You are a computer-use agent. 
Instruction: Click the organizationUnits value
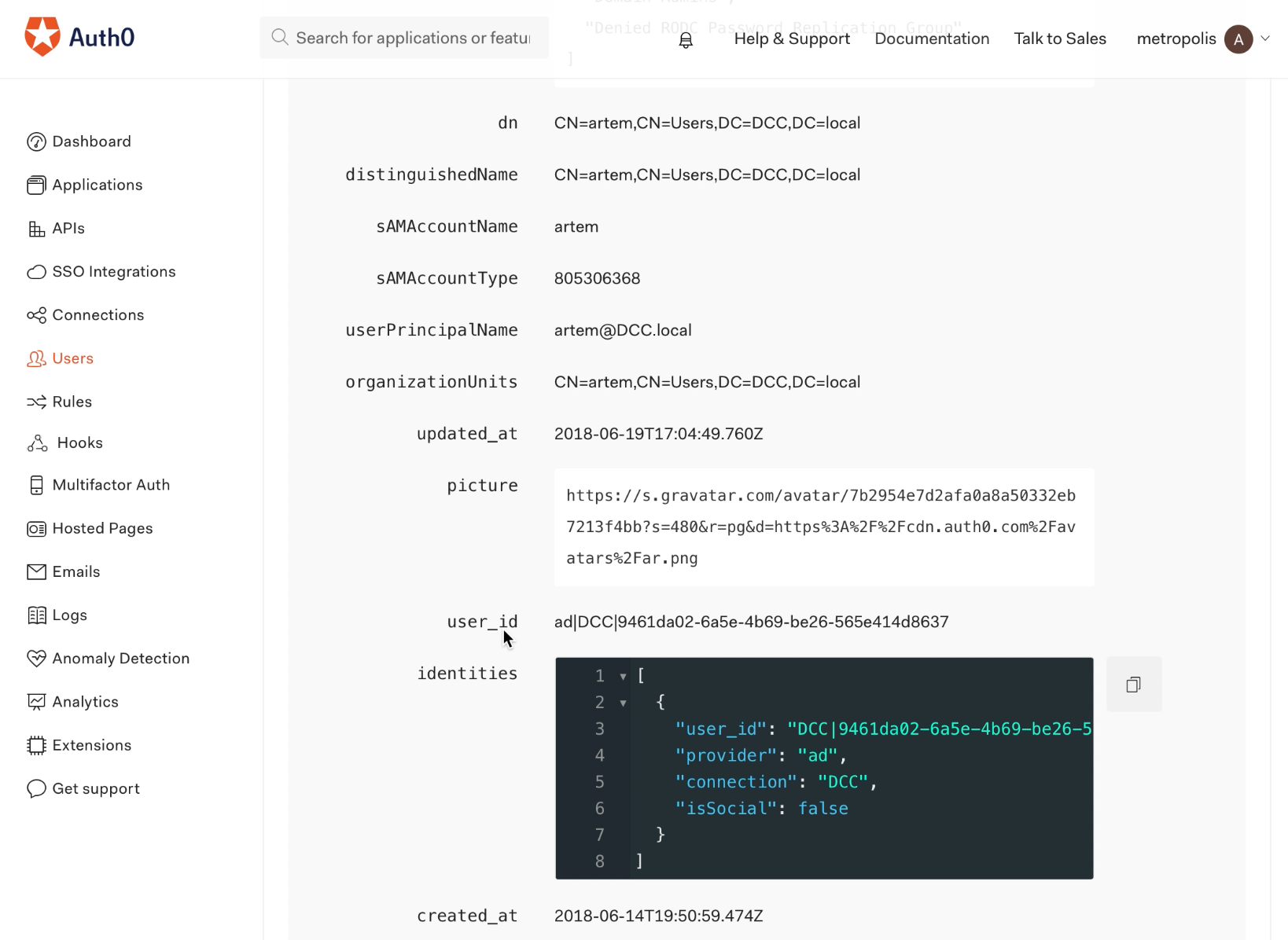coord(707,382)
